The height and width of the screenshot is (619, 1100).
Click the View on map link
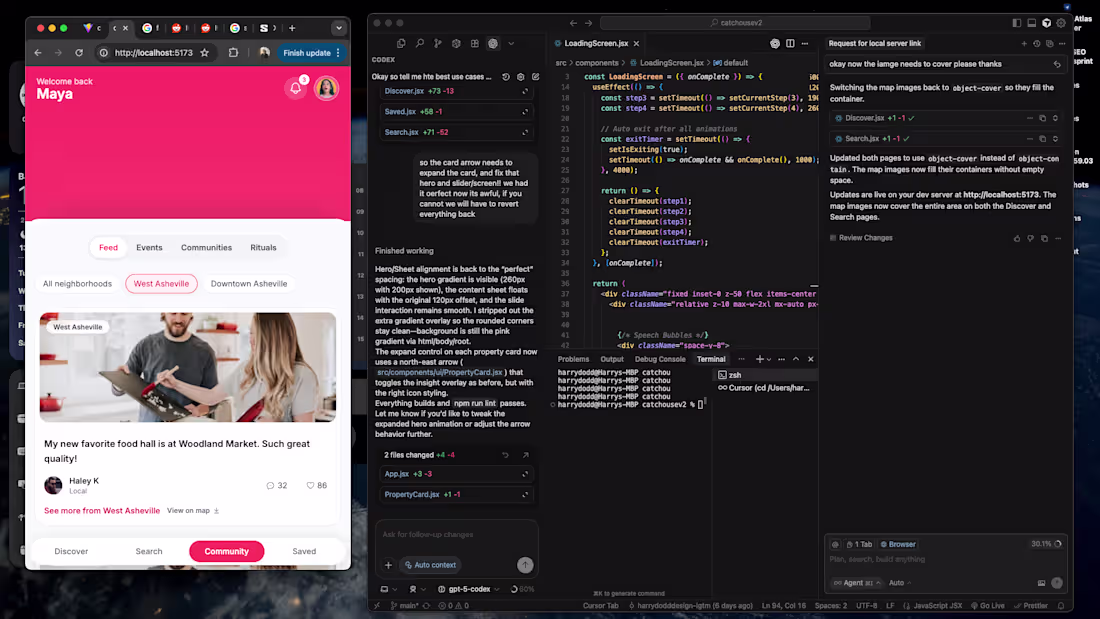pos(193,510)
